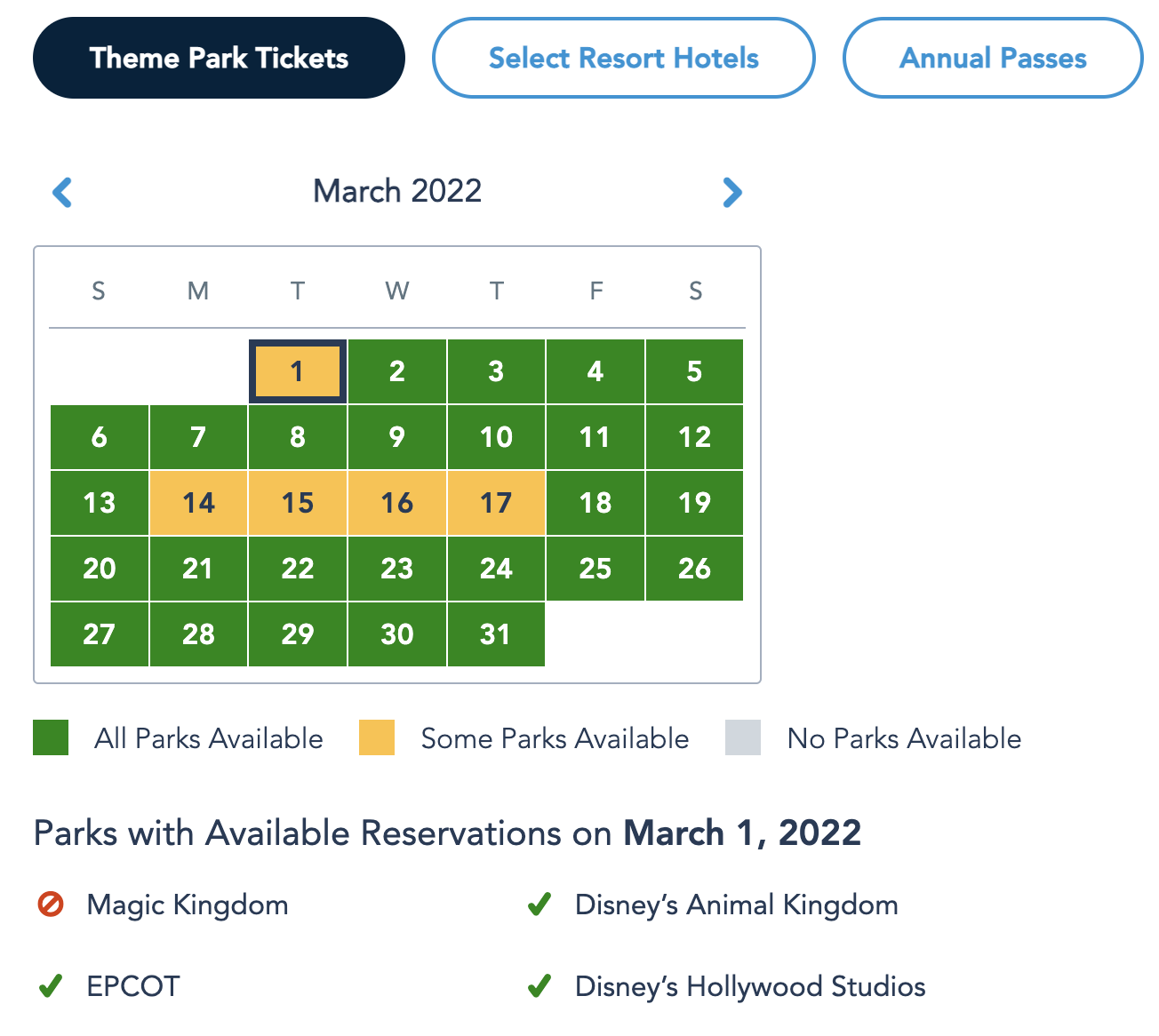The width and height of the screenshot is (1159, 1036).
Task: Go to previous month with left arrow
Action: (x=62, y=192)
